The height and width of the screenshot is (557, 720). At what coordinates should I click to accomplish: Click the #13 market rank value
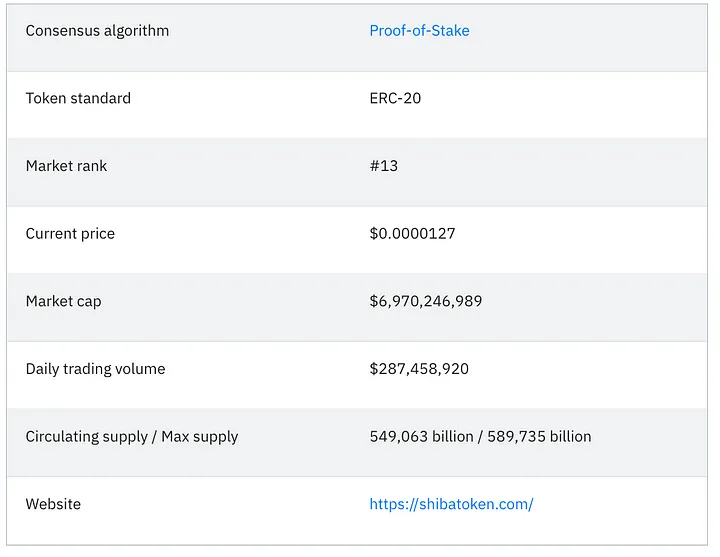pyautogui.click(x=384, y=166)
